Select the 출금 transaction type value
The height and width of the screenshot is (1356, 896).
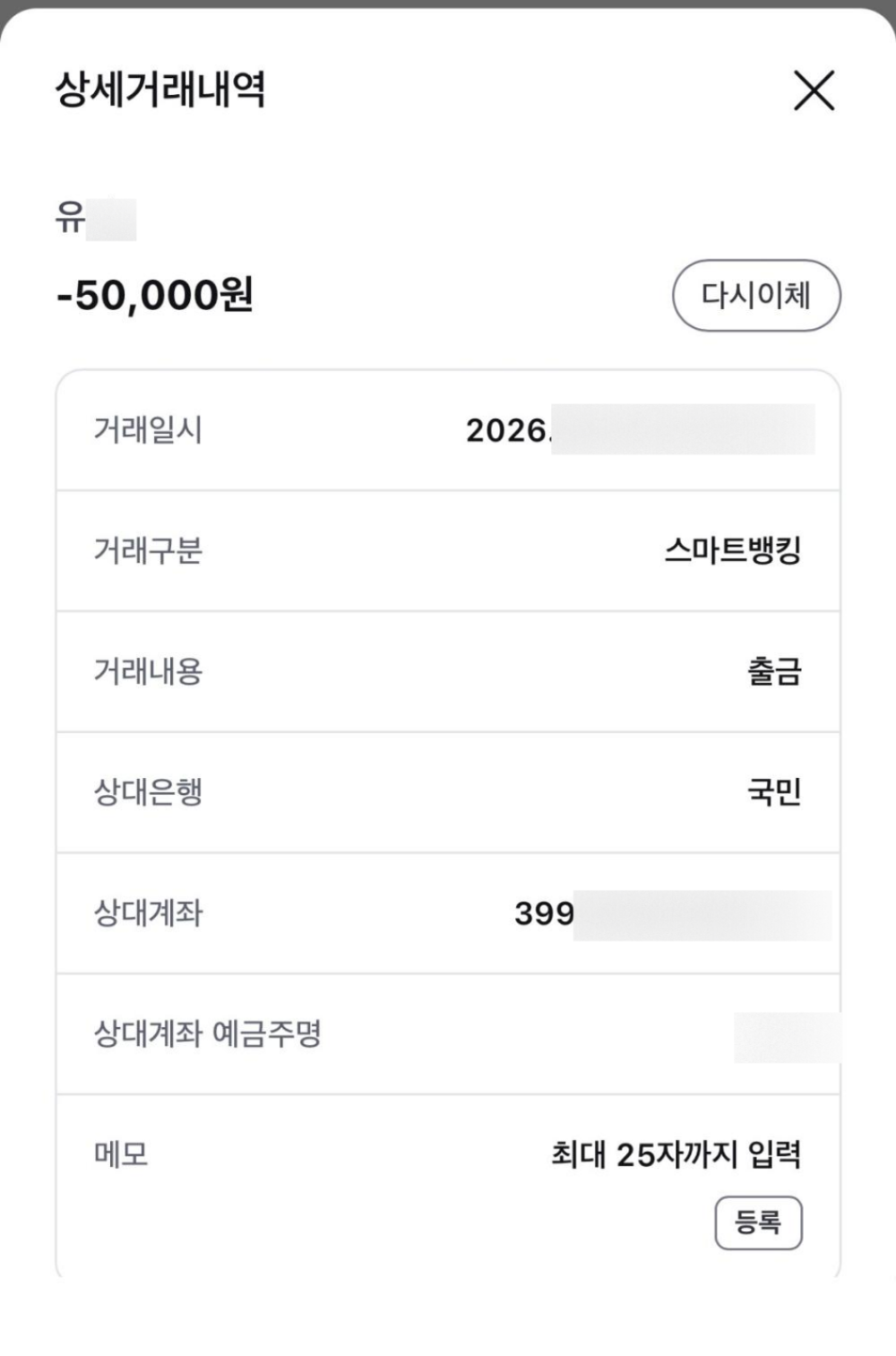[x=774, y=671]
